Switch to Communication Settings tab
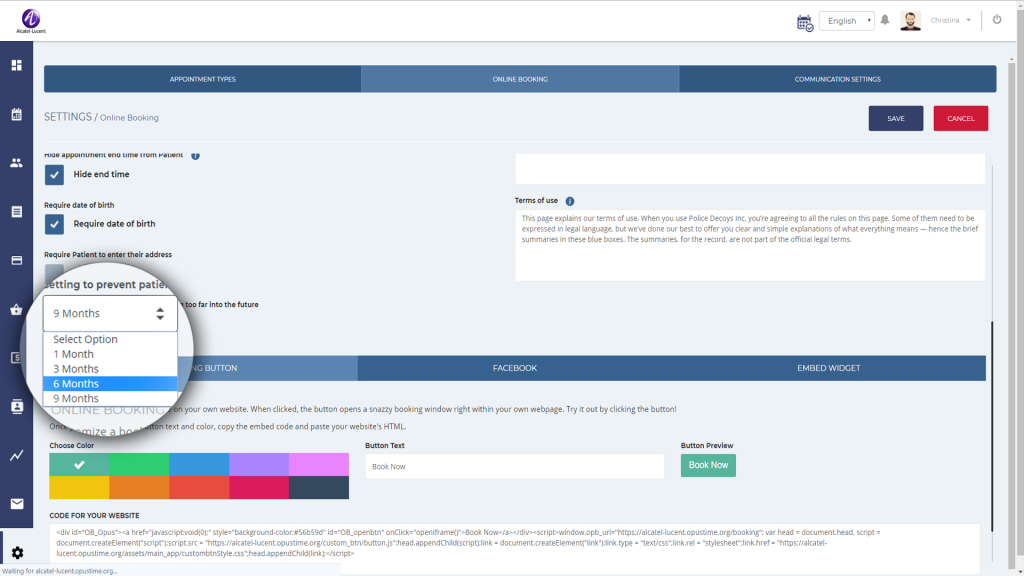The width and height of the screenshot is (1024, 576). [837, 79]
